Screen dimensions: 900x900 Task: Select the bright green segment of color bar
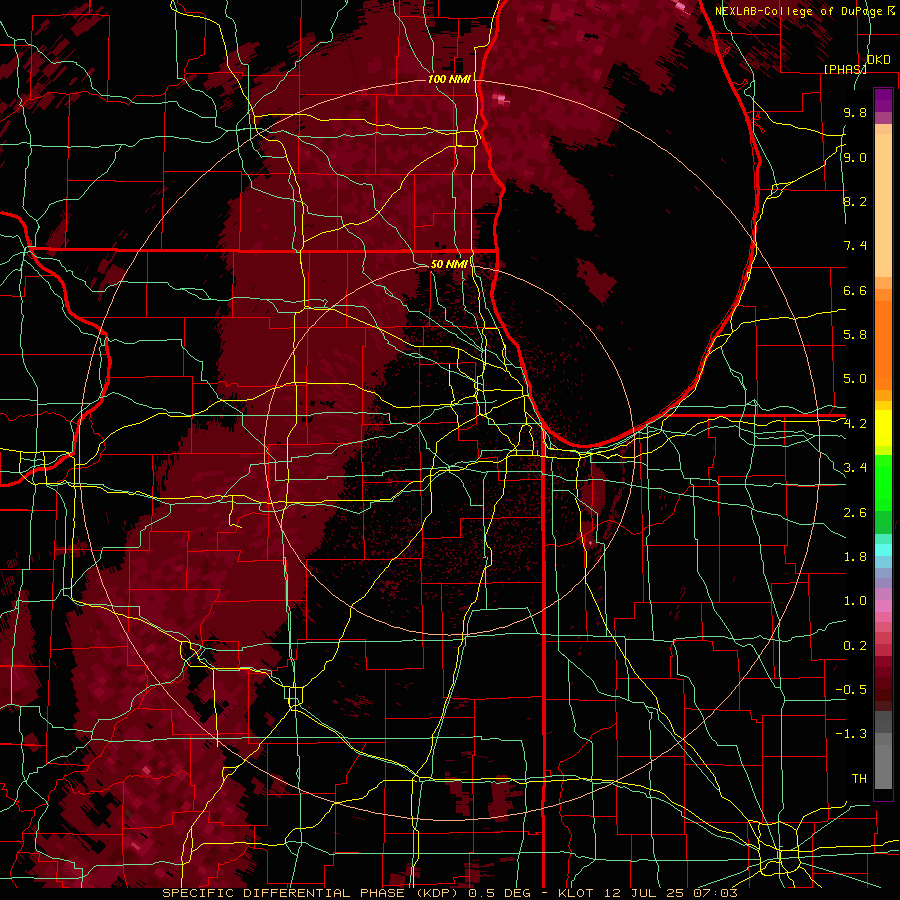[883, 483]
